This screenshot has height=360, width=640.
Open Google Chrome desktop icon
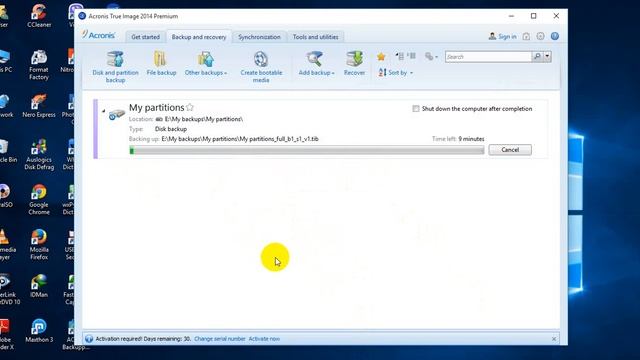39,199
